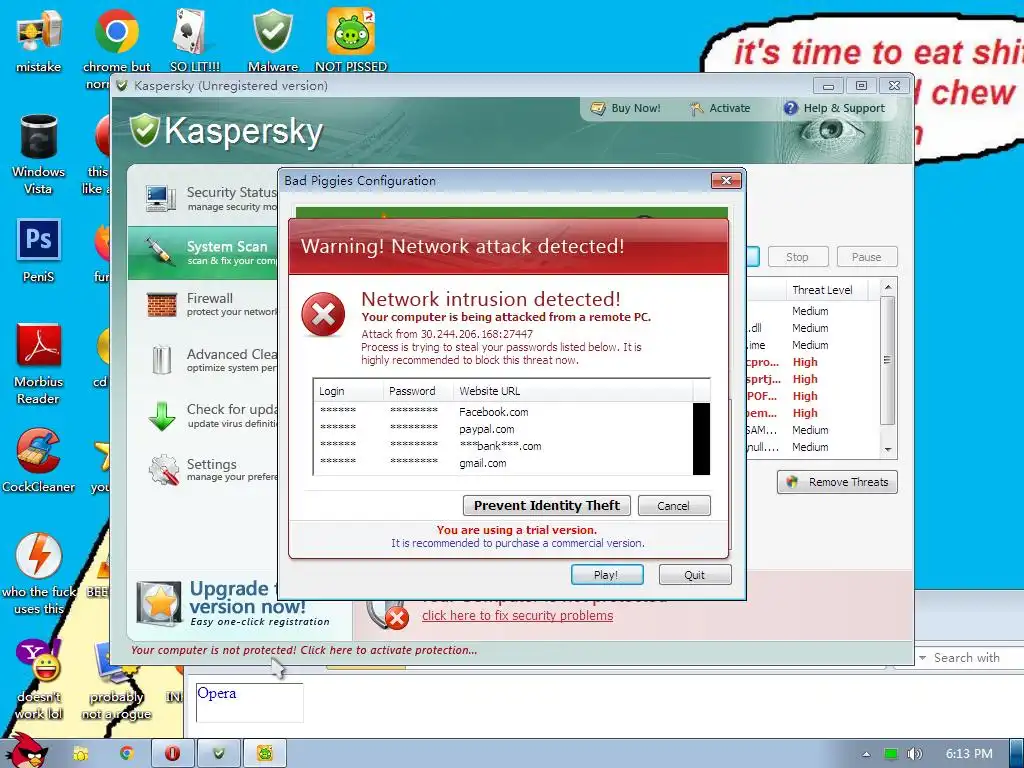Close the Bad Piggies Configuration dialog
This screenshot has width=1024, height=768.
(726, 181)
